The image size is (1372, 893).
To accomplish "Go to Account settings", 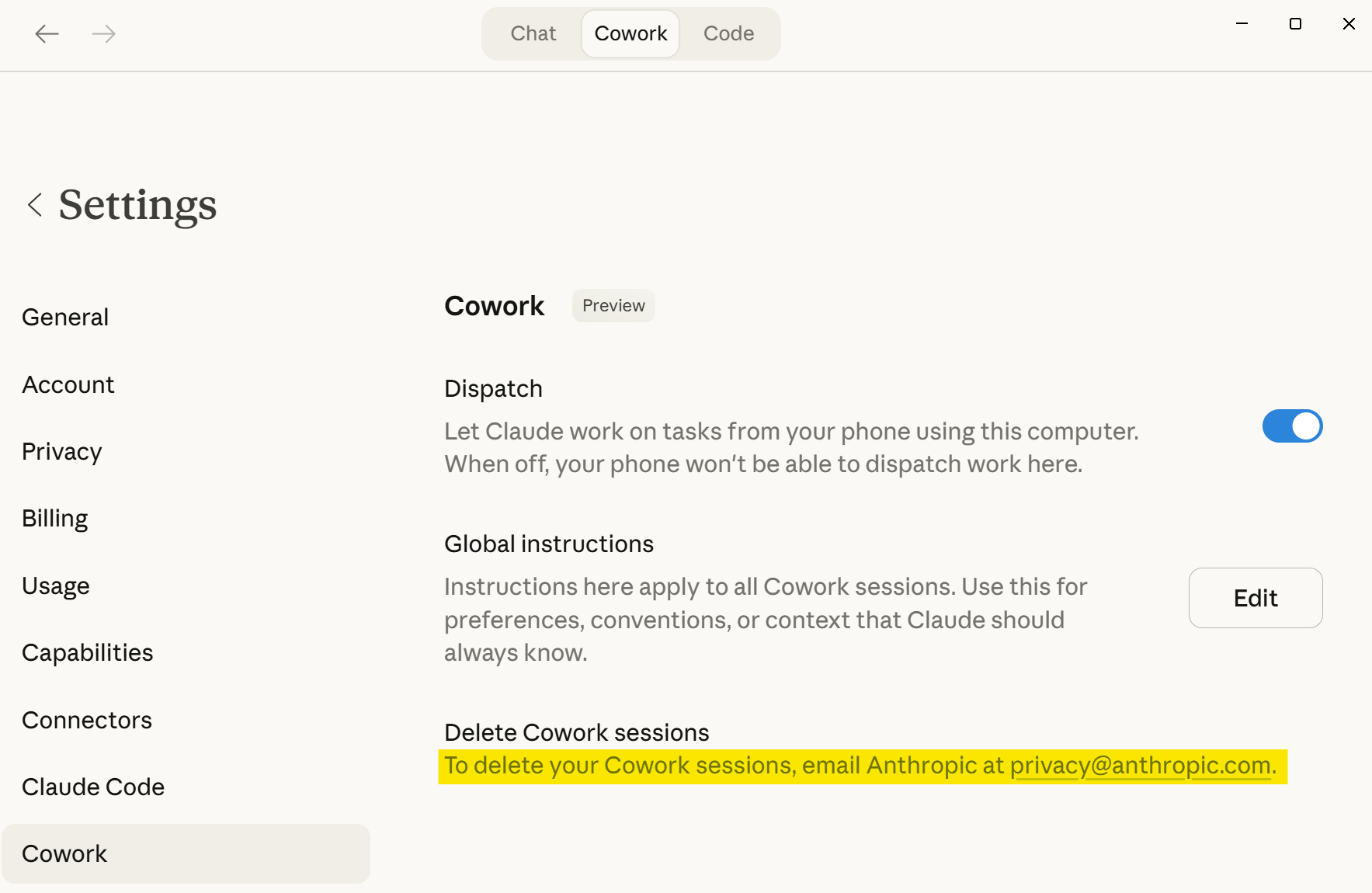I will tap(68, 385).
